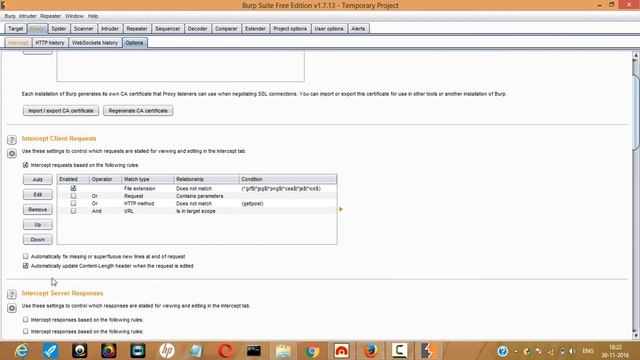Enable first 'Intercept responses based on' checkbox
The image size is (640, 360).
[x=26, y=320]
